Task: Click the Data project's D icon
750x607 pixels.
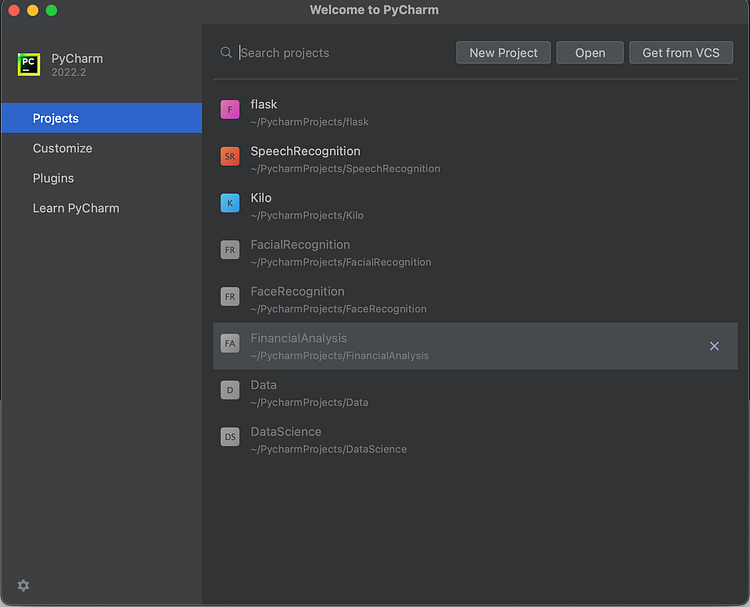Action: coord(230,391)
